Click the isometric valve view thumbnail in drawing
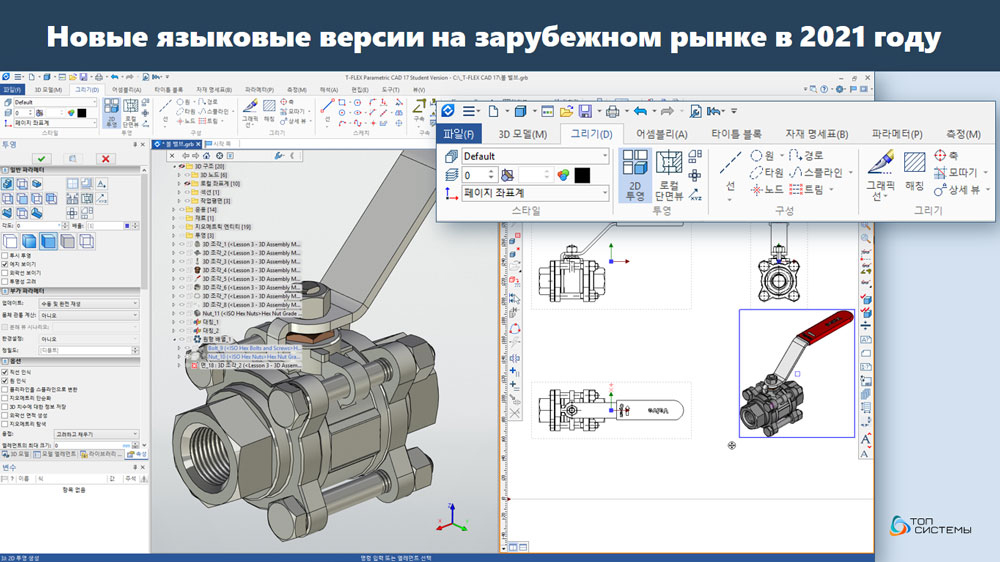The width and height of the screenshot is (1000, 562). (x=797, y=374)
